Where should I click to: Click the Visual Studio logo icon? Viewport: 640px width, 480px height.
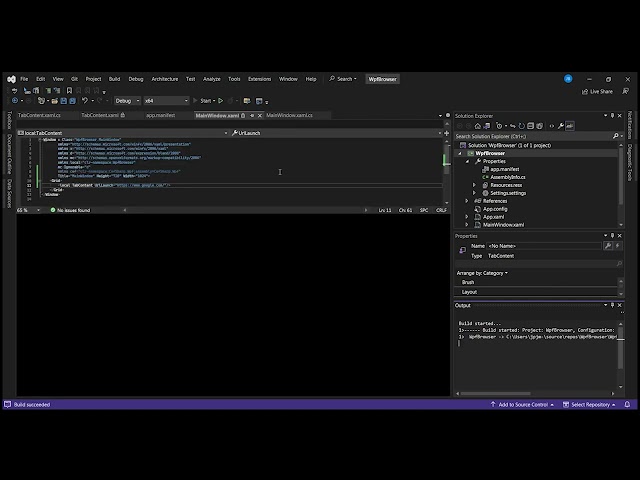click(11, 79)
